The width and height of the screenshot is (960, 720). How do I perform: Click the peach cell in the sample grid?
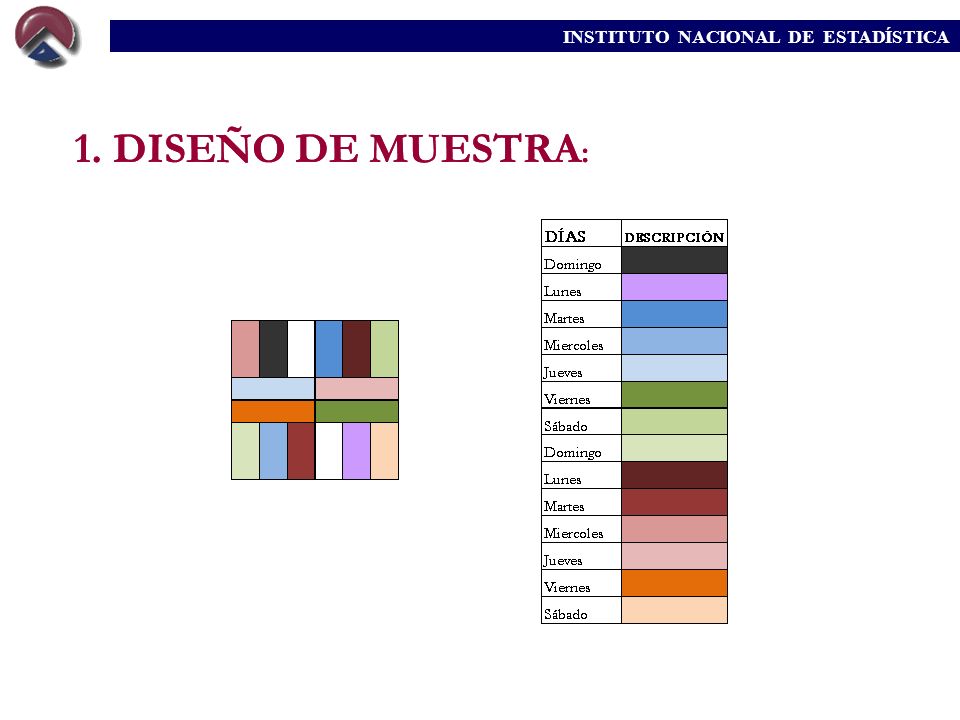pyautogui.click(x=384, y=451)
